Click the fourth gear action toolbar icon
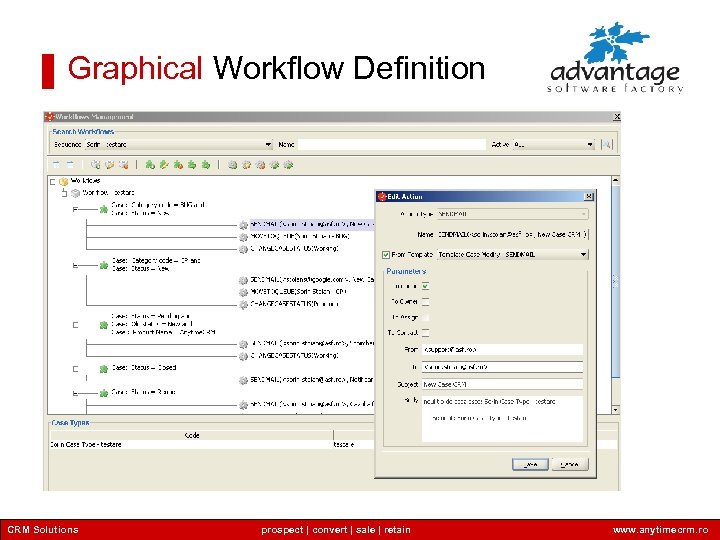Image resolution: width=720 pixels, height=540 pixels. point(275,164)
